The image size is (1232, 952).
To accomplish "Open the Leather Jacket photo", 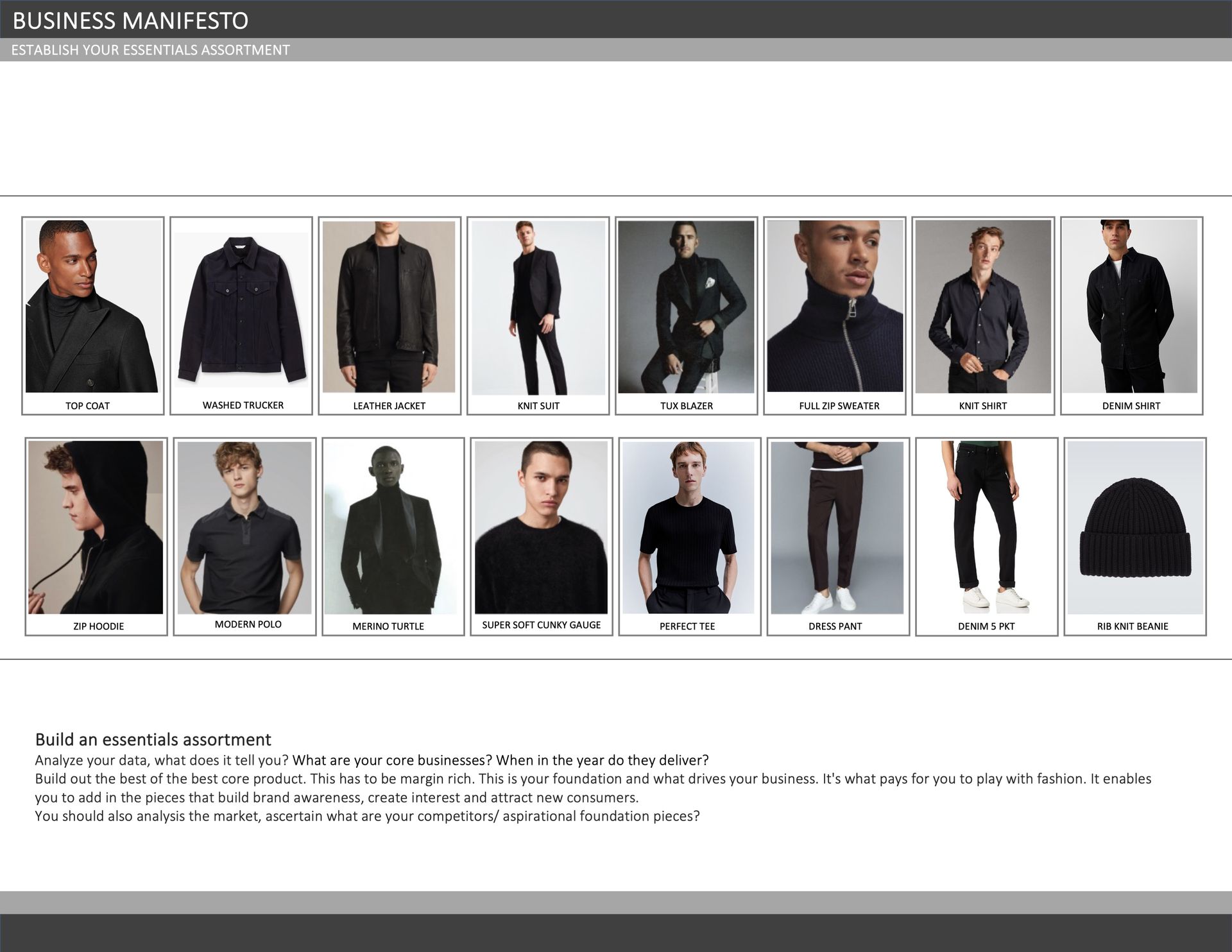I will (389, 307).
